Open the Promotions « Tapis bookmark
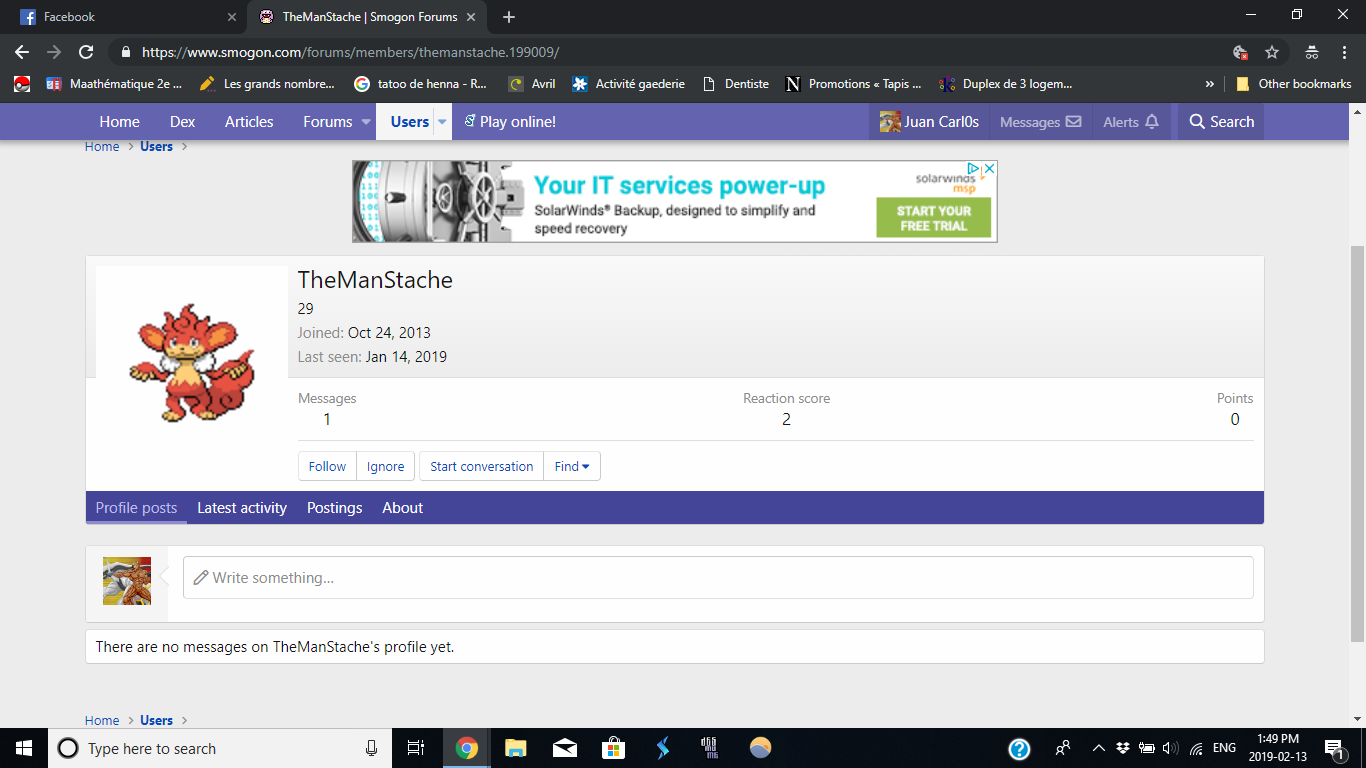Image resolution: width=1366 pixels, height=768 pixels. tap(854, 84)
